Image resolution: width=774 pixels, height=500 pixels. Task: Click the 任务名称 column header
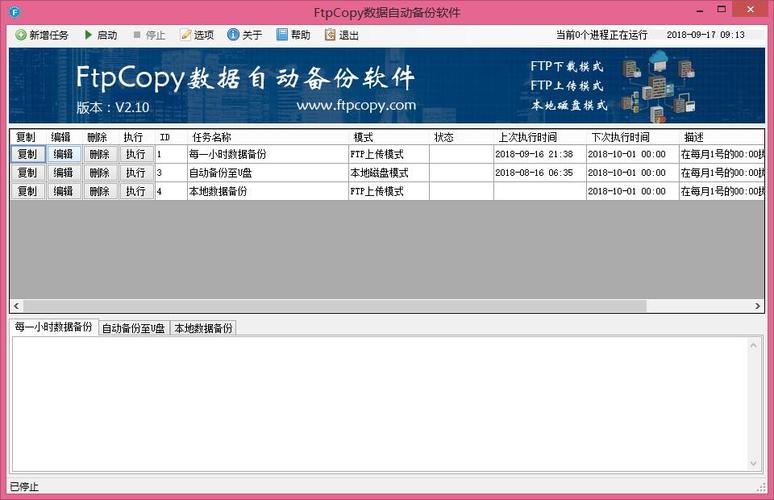click(x=268, y=137)
